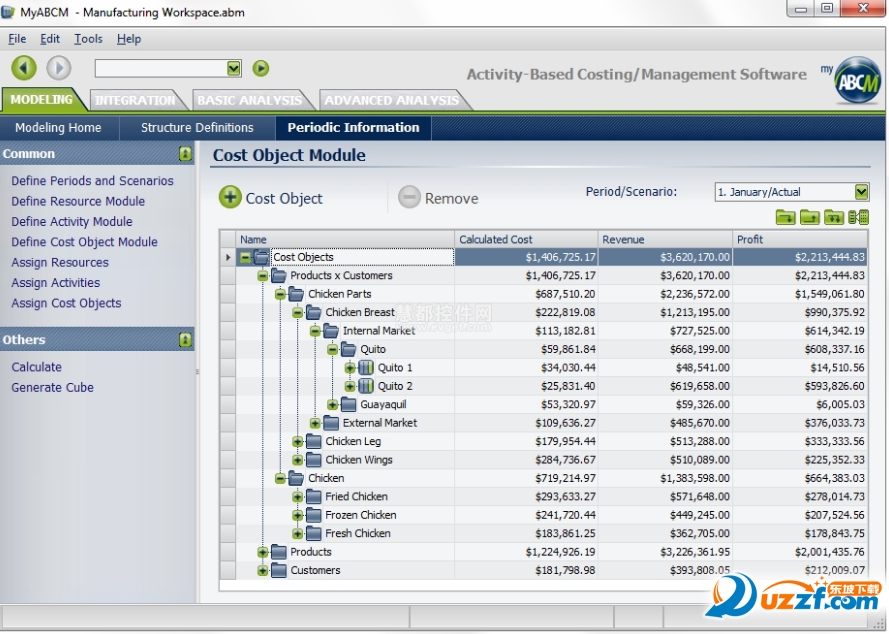
Task: Collapse the Internal Market node
Action: [x=315, y=331]
